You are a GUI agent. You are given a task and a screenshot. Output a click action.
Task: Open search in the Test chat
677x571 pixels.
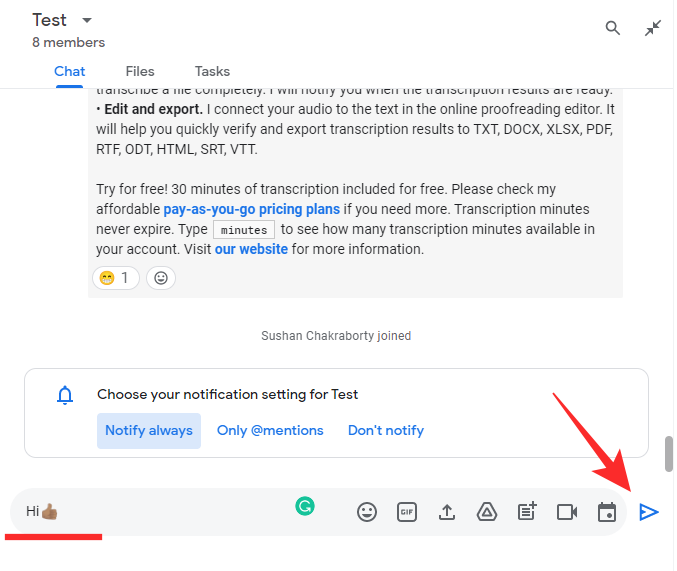coord(612,28)
